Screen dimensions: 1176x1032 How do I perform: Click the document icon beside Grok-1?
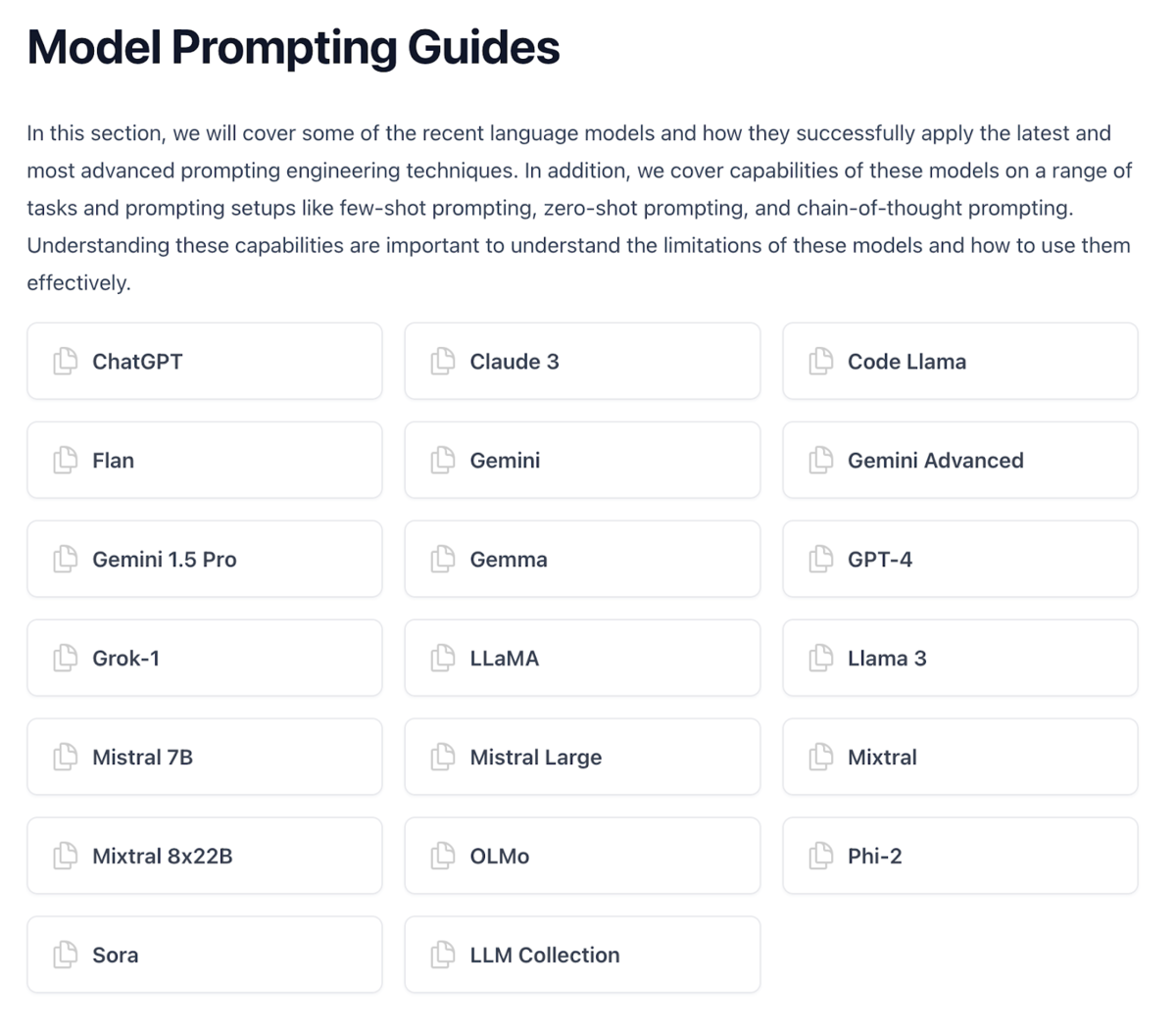(x=66, y=658)
